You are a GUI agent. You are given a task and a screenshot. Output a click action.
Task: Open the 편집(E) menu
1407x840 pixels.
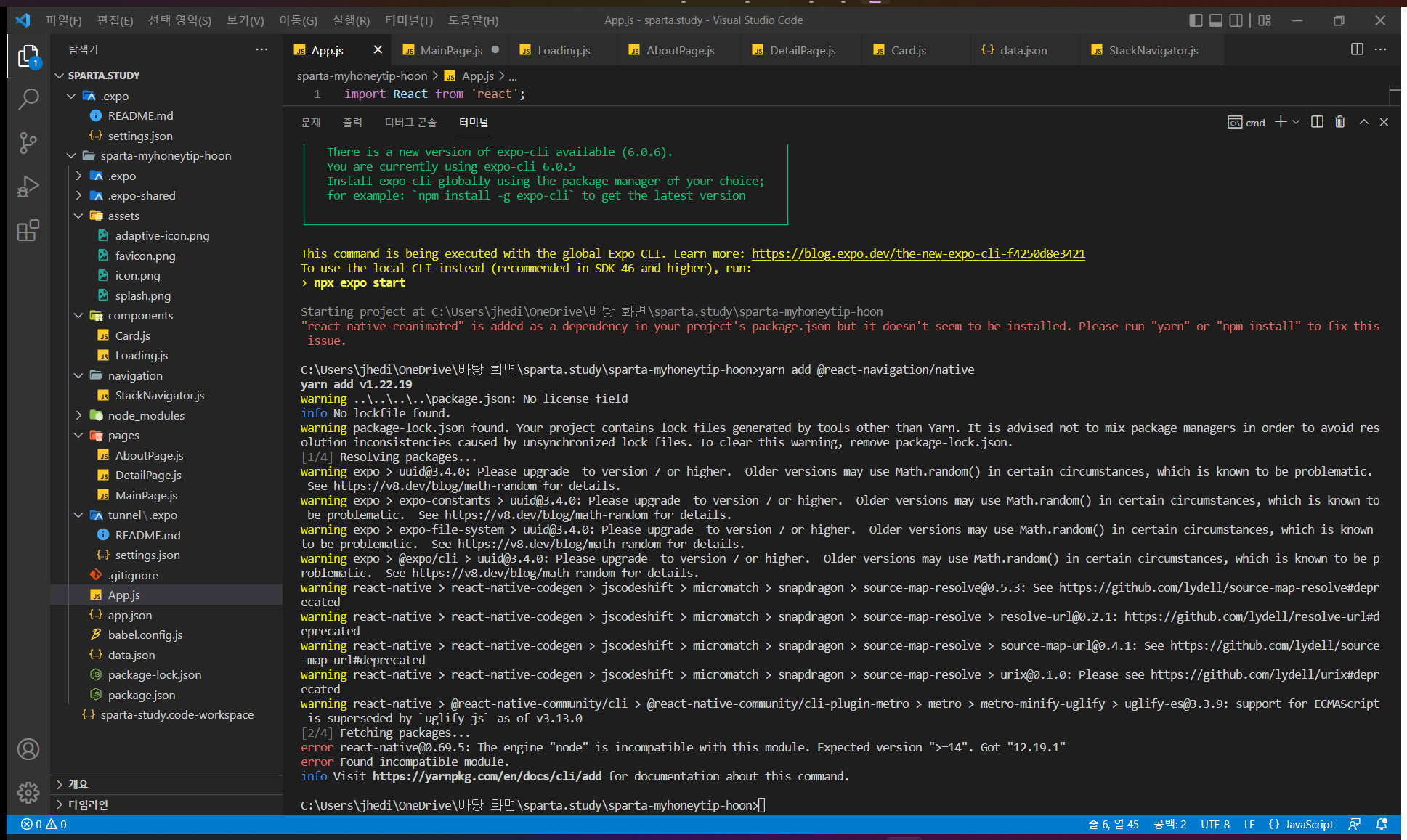click(115, 20)
